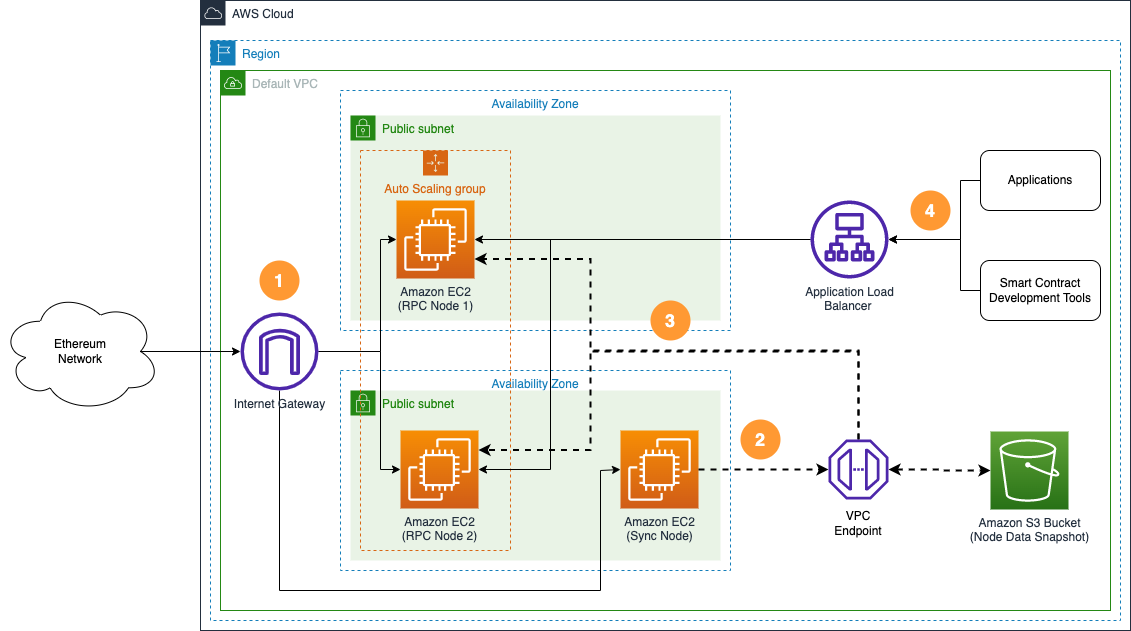The width and height of the screenshot is (1131, 631).
Task: Click the Smart Contract Development Tools box
Action: point(1040,291)
